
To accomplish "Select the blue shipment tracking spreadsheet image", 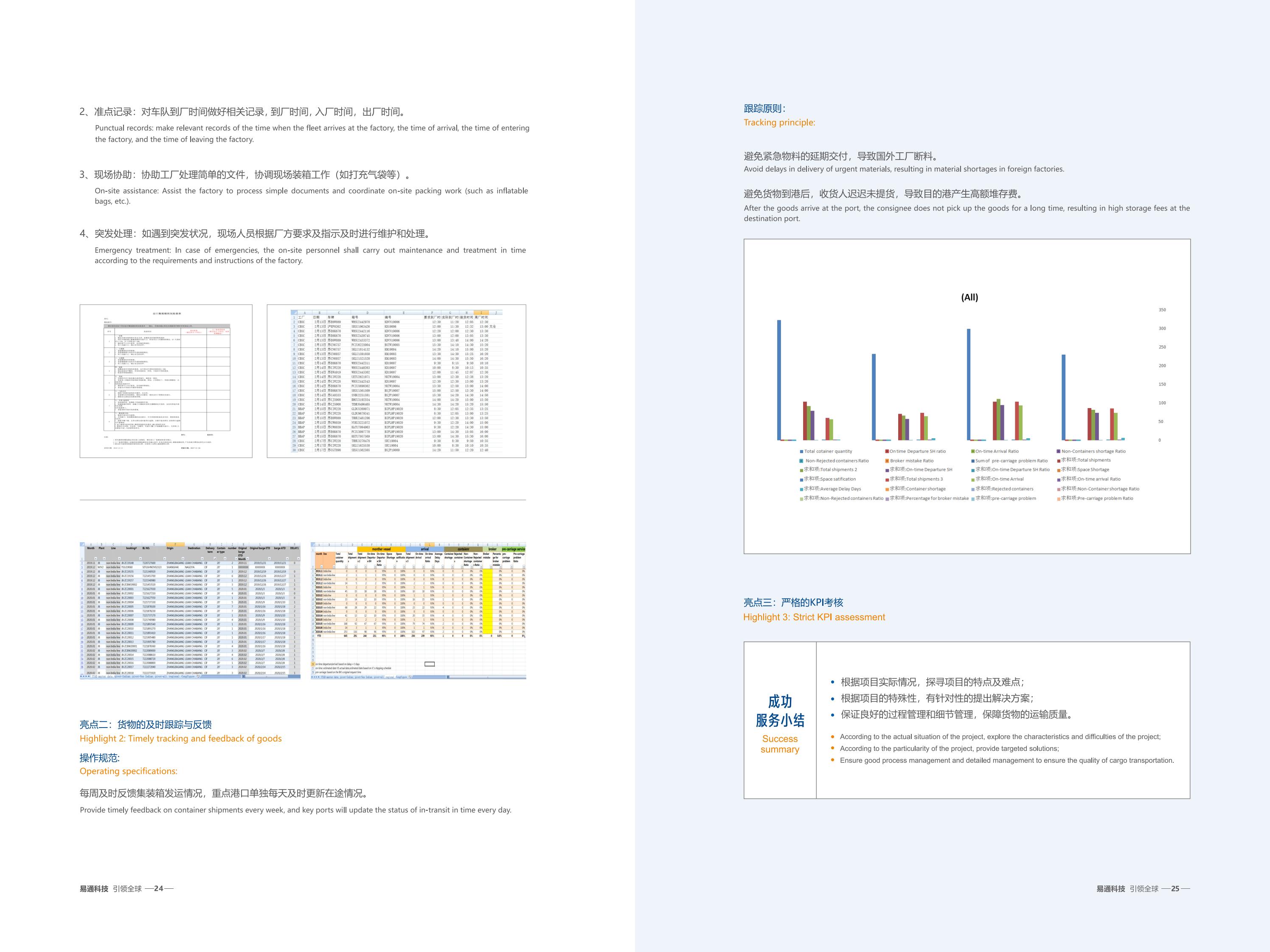I will 190,610.
